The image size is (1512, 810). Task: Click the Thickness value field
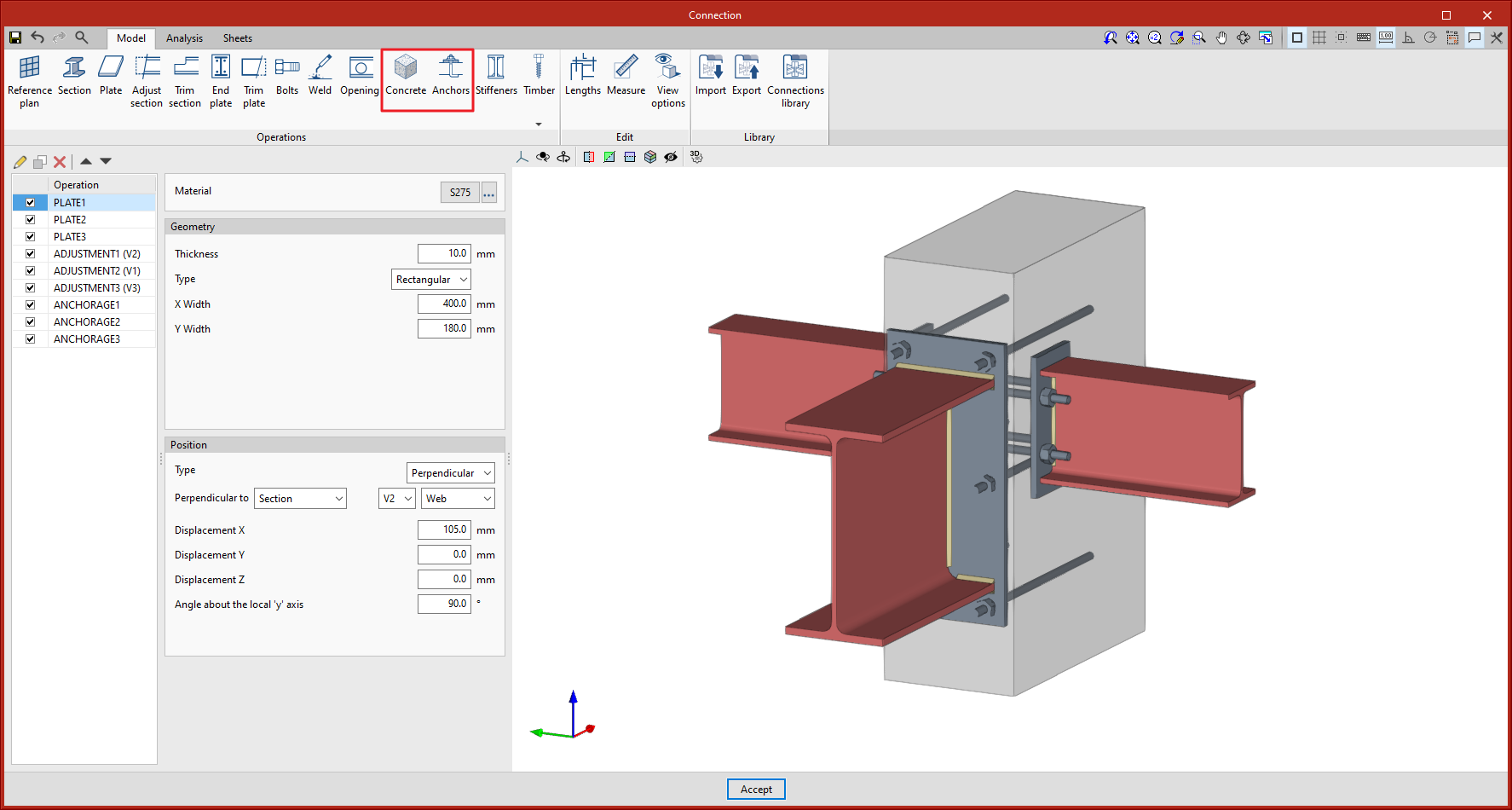[x=444, y=253]
